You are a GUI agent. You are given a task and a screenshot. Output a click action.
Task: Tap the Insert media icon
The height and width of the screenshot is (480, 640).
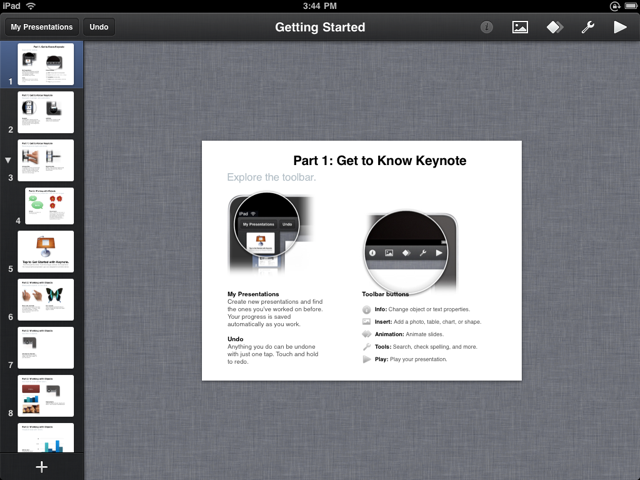(x=520, y=27)
